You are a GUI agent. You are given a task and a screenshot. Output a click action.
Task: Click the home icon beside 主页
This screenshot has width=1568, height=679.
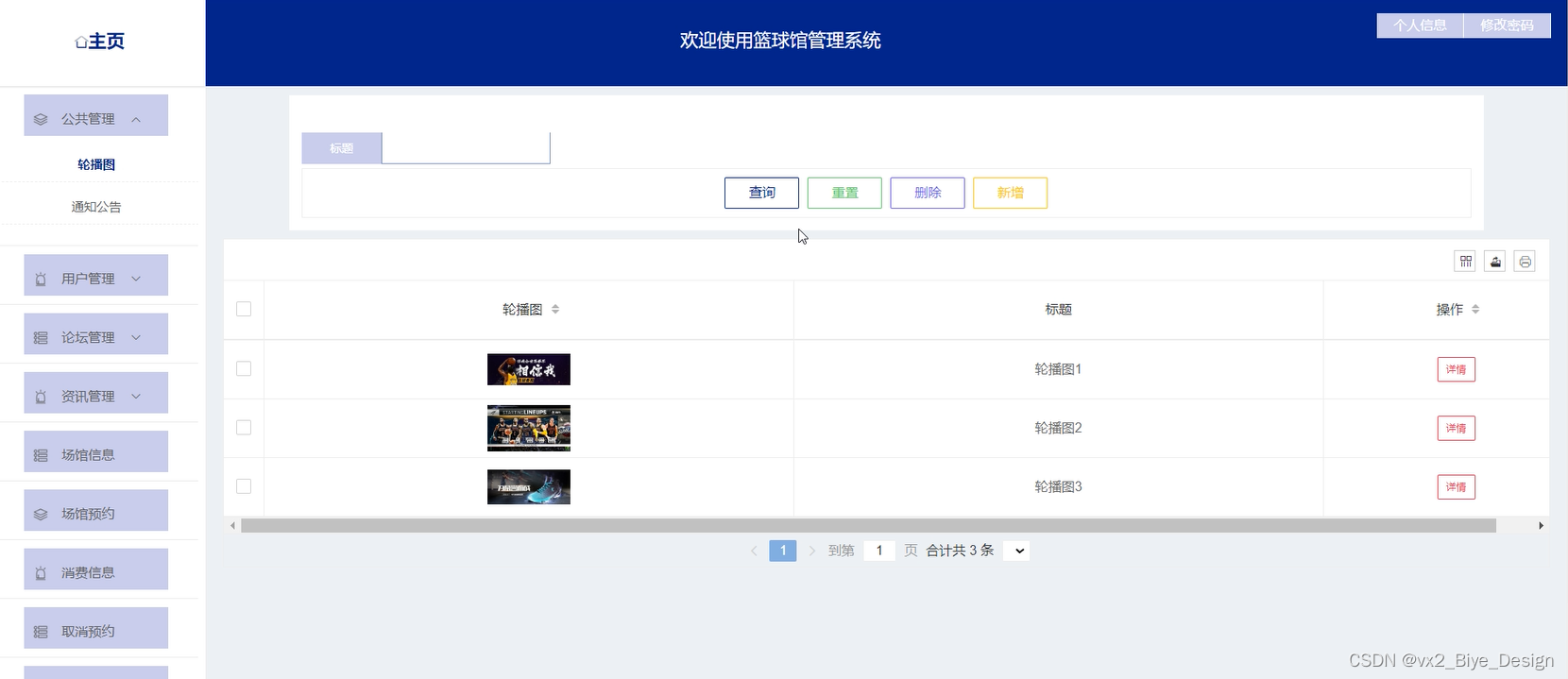81,42
